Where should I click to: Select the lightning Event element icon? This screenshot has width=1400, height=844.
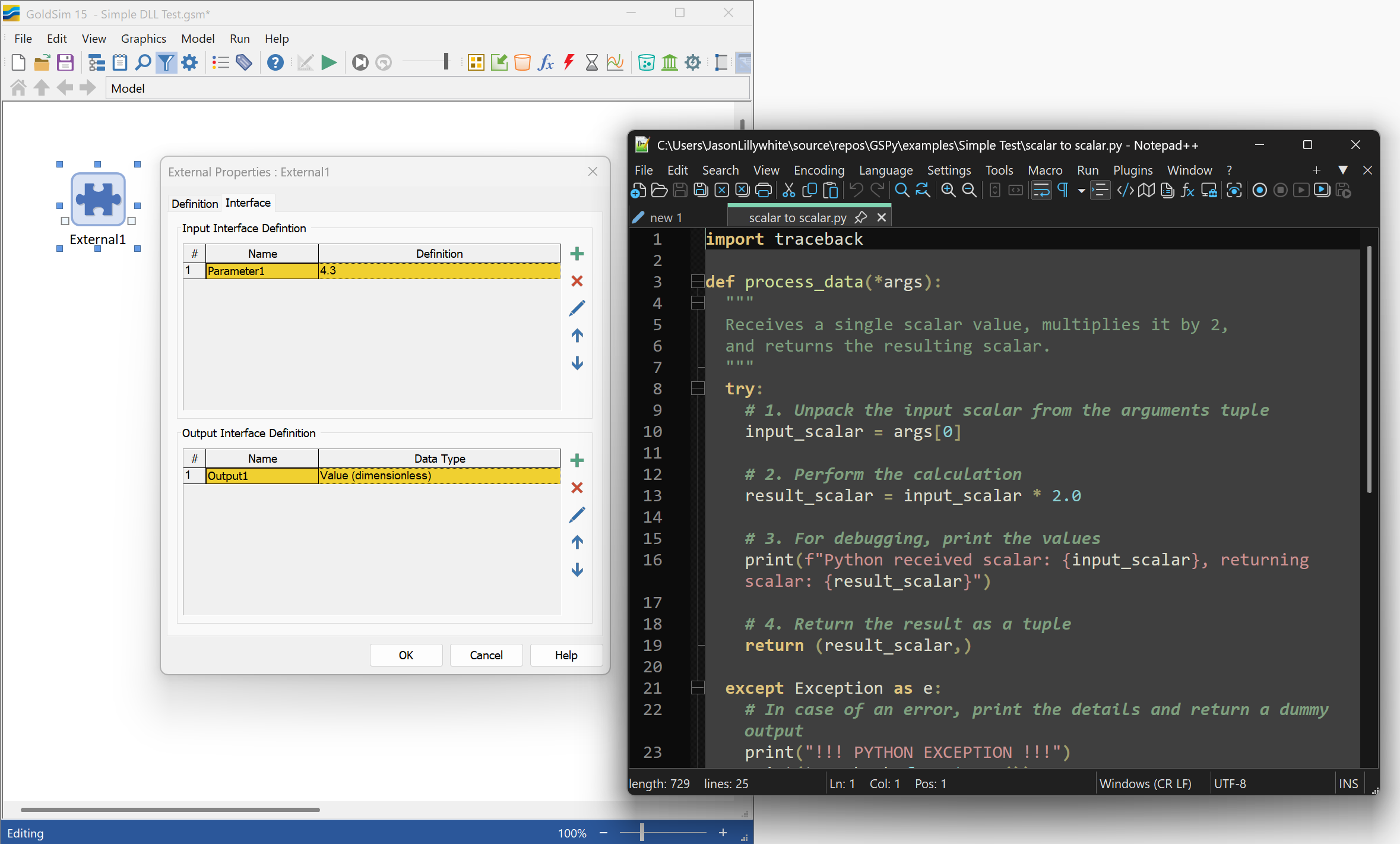(x=568, y=62)
